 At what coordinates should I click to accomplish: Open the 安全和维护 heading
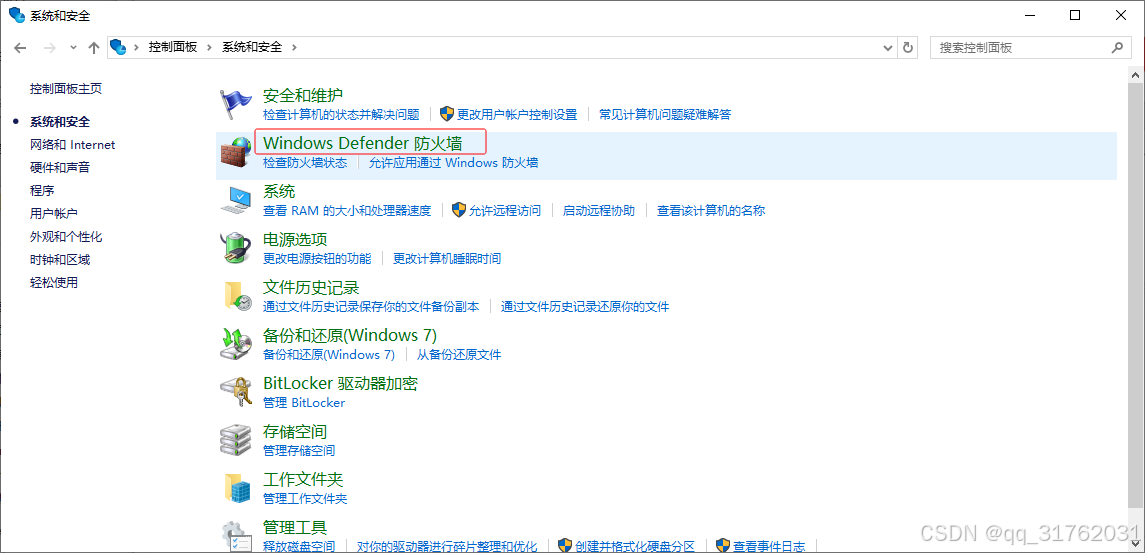coord(303,95)
